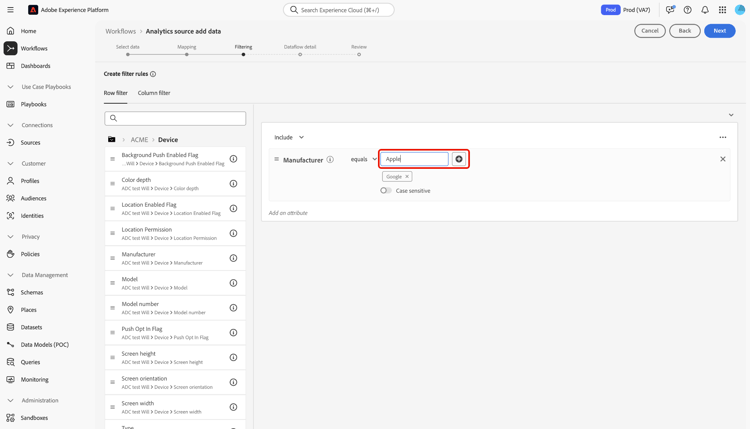Collapse the filter container chevron
The width and height of the screenshot is (750, 429).
click(731, 115)
